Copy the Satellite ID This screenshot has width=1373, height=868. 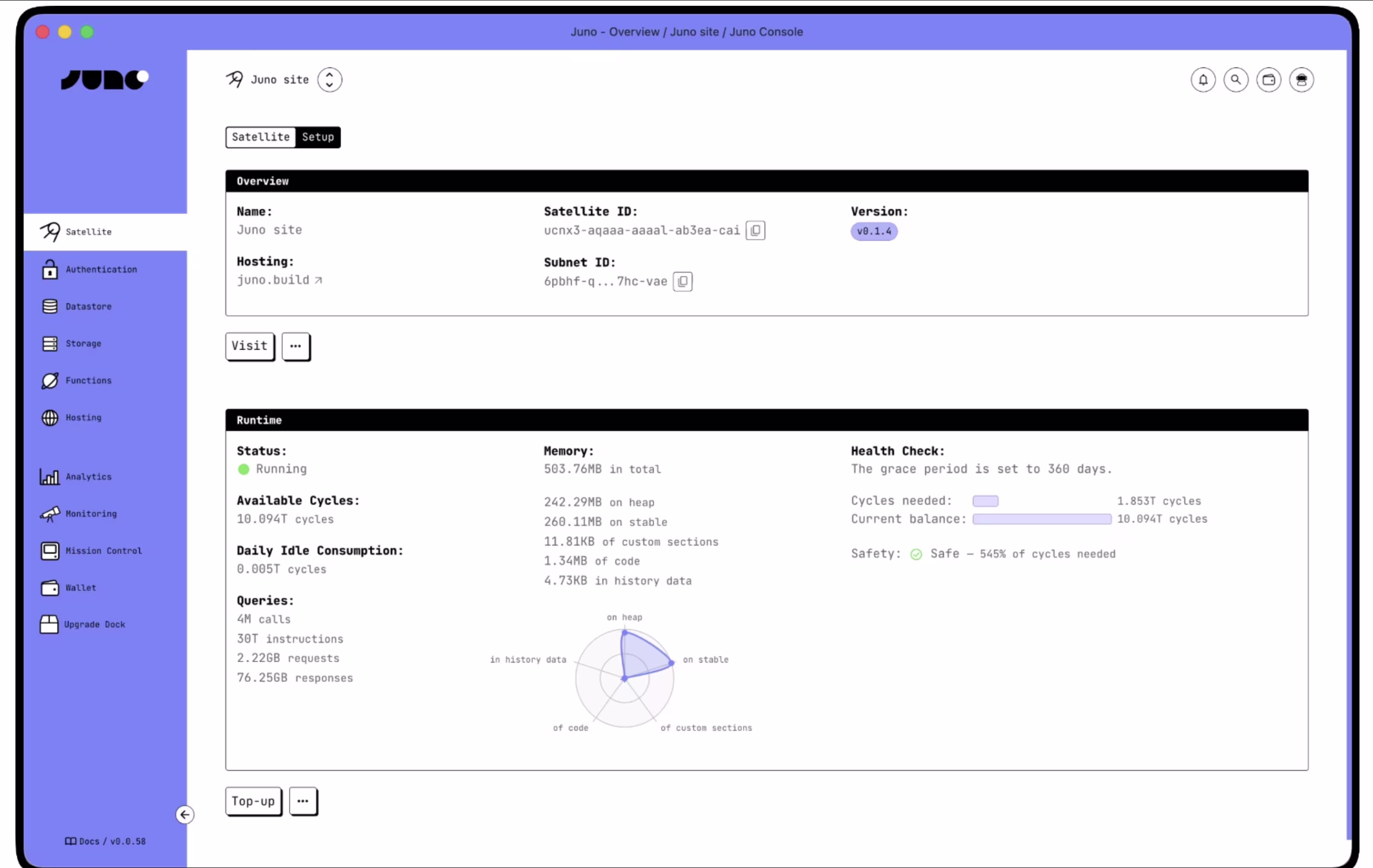pyautogui.click(x=755, y=230)
